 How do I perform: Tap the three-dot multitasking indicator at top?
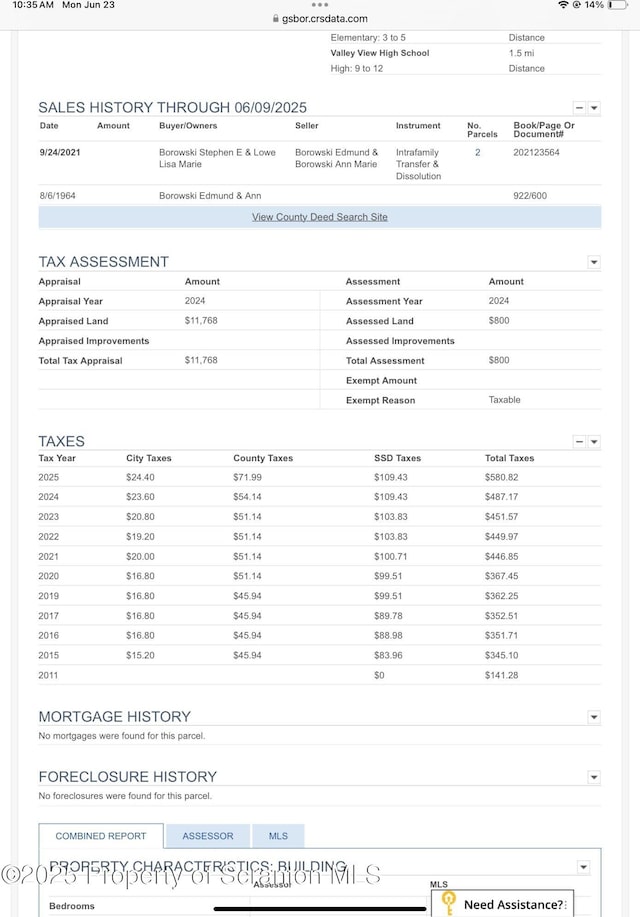coord(320,5)
